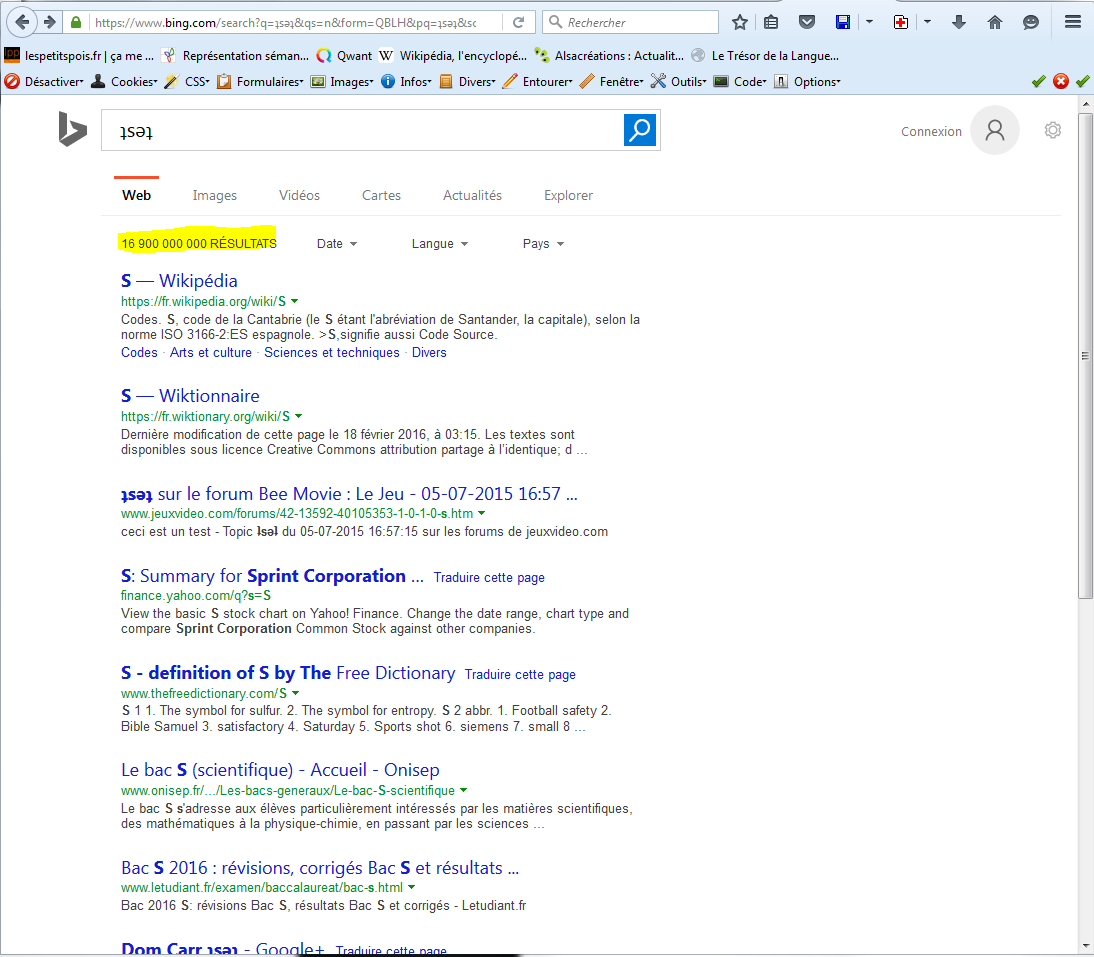Click the Bing search text field
This screenshot has width=1094, height=957.
pos(360,130)
